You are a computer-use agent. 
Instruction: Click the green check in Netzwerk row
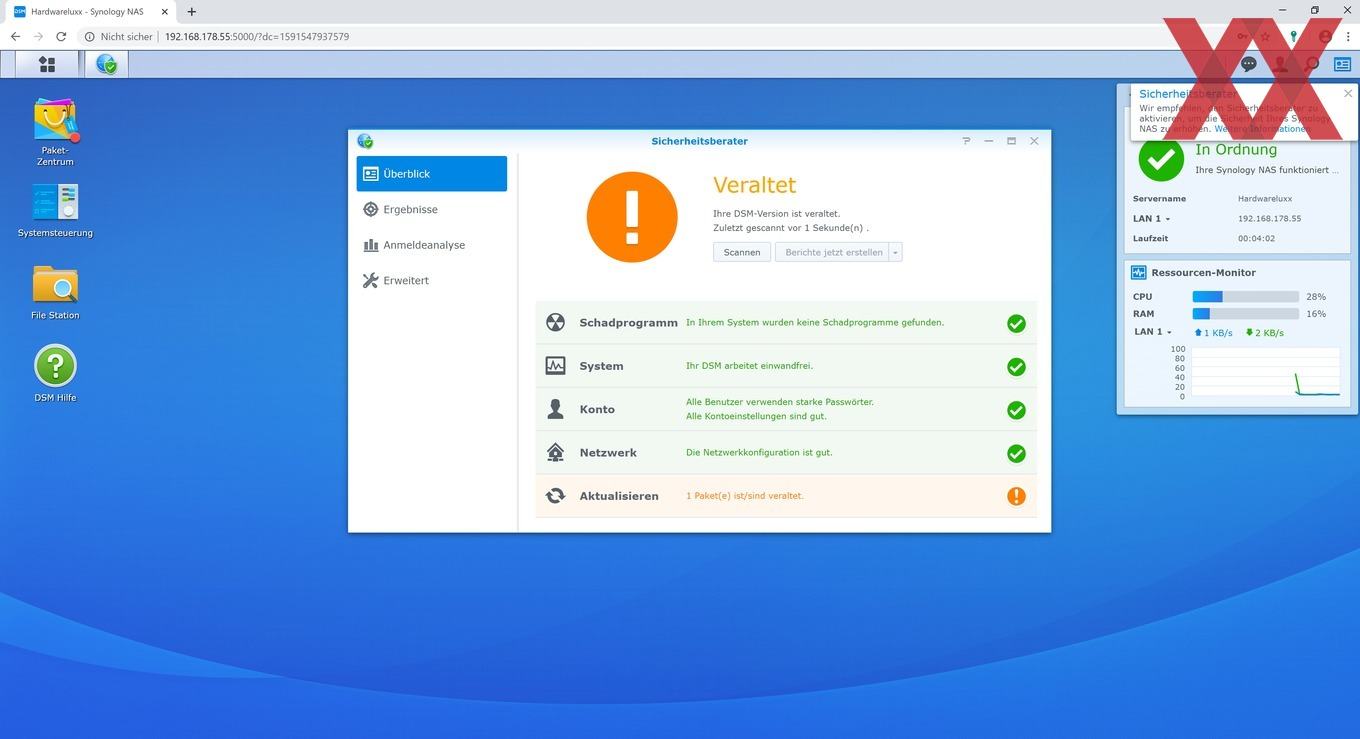(x=1016, y=453)
